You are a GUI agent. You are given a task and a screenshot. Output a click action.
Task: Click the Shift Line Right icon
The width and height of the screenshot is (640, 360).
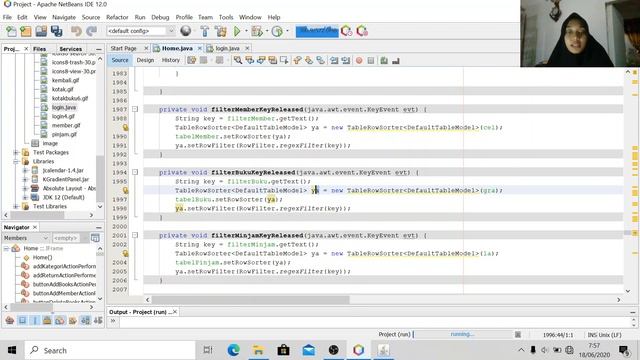pos(346,60)
